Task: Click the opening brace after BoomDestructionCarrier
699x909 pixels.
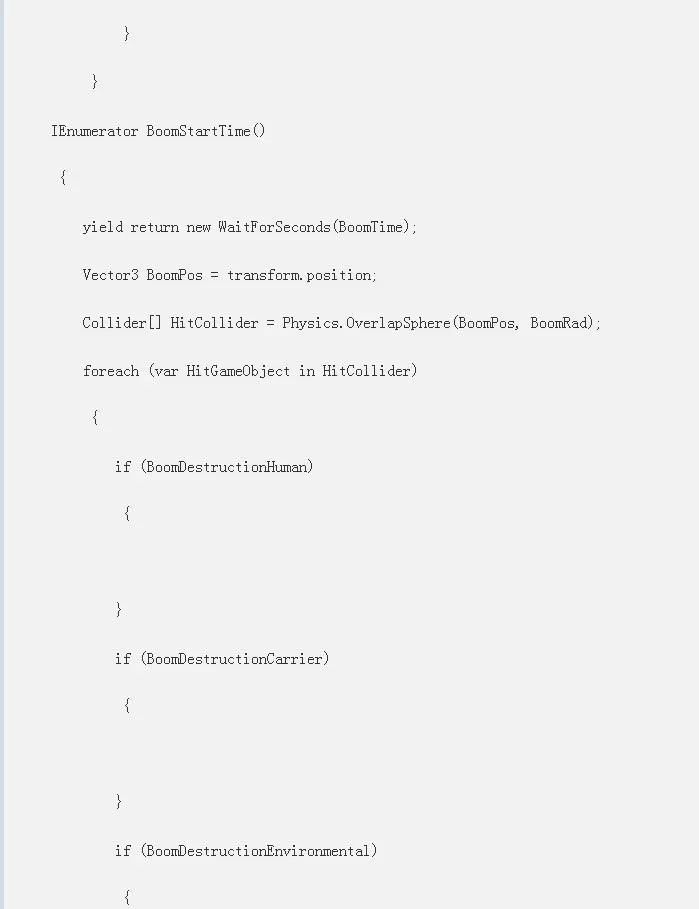Action: 127,706
